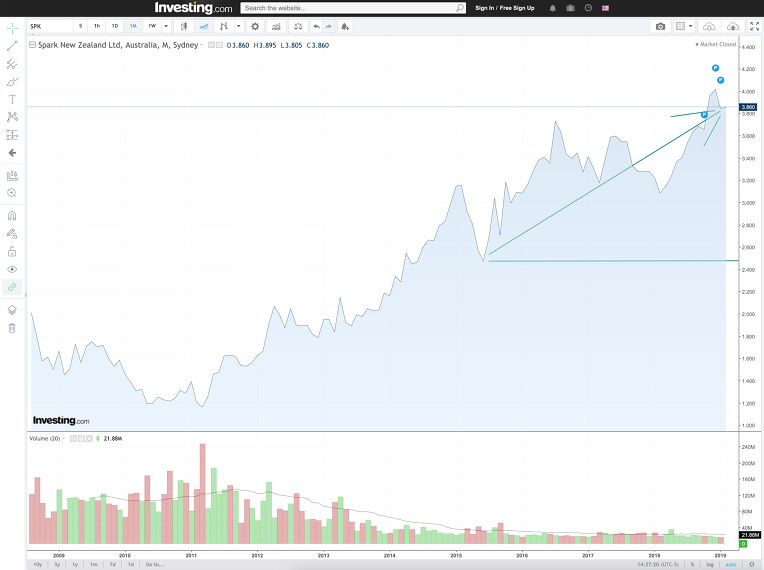
Task: Set chart range to 1m
Action: click(94, 564)
